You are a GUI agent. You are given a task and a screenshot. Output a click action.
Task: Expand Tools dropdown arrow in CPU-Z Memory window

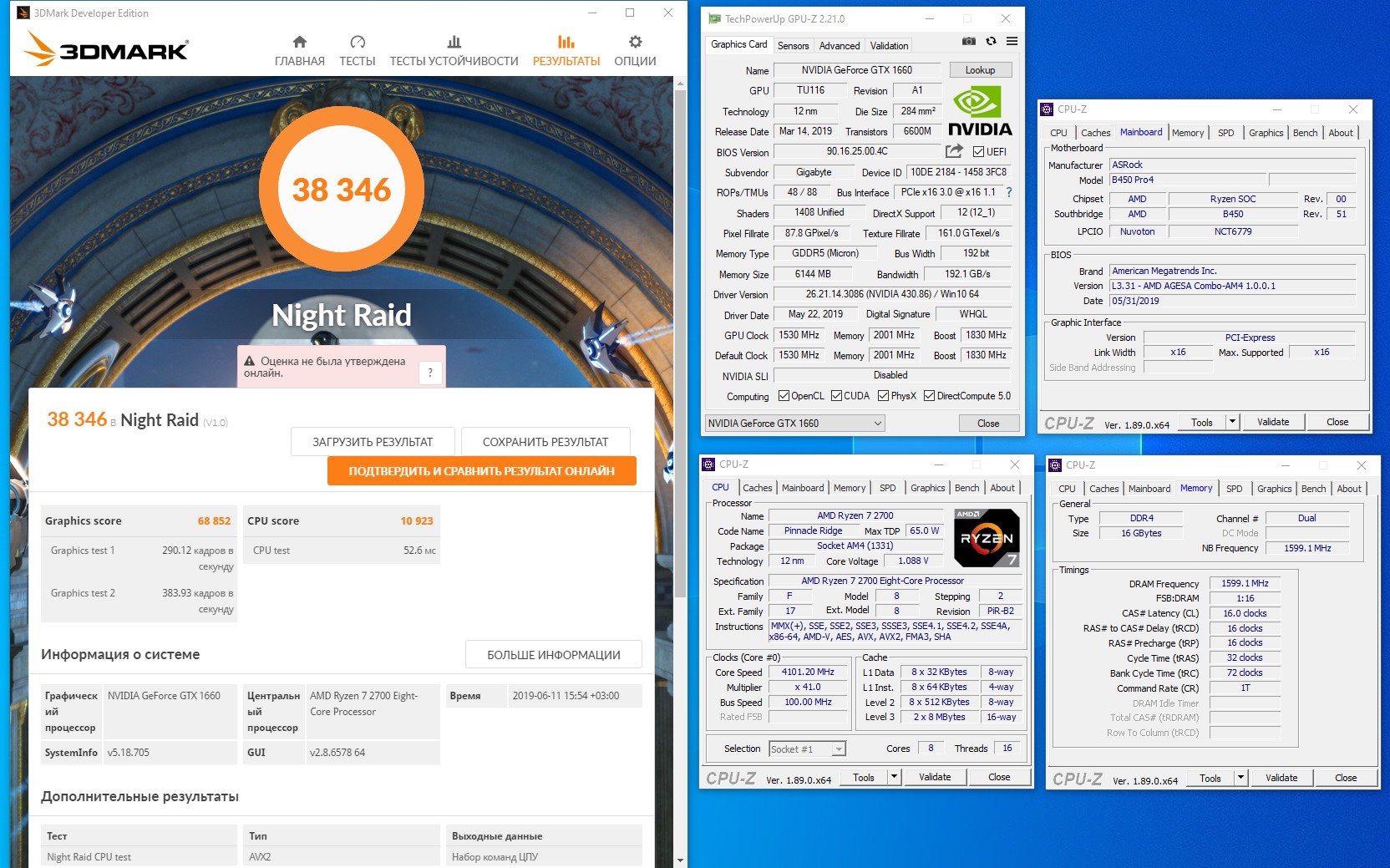tap(1240, 778)
